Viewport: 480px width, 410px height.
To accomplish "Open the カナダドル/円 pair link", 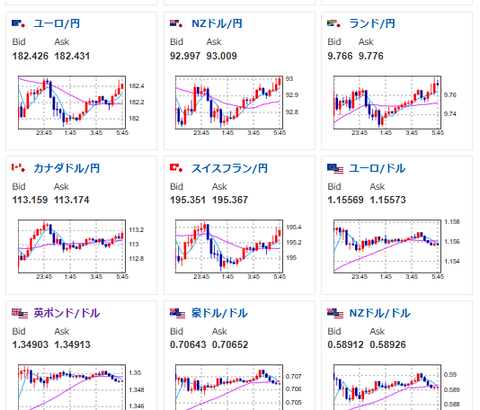I will 67,168.
